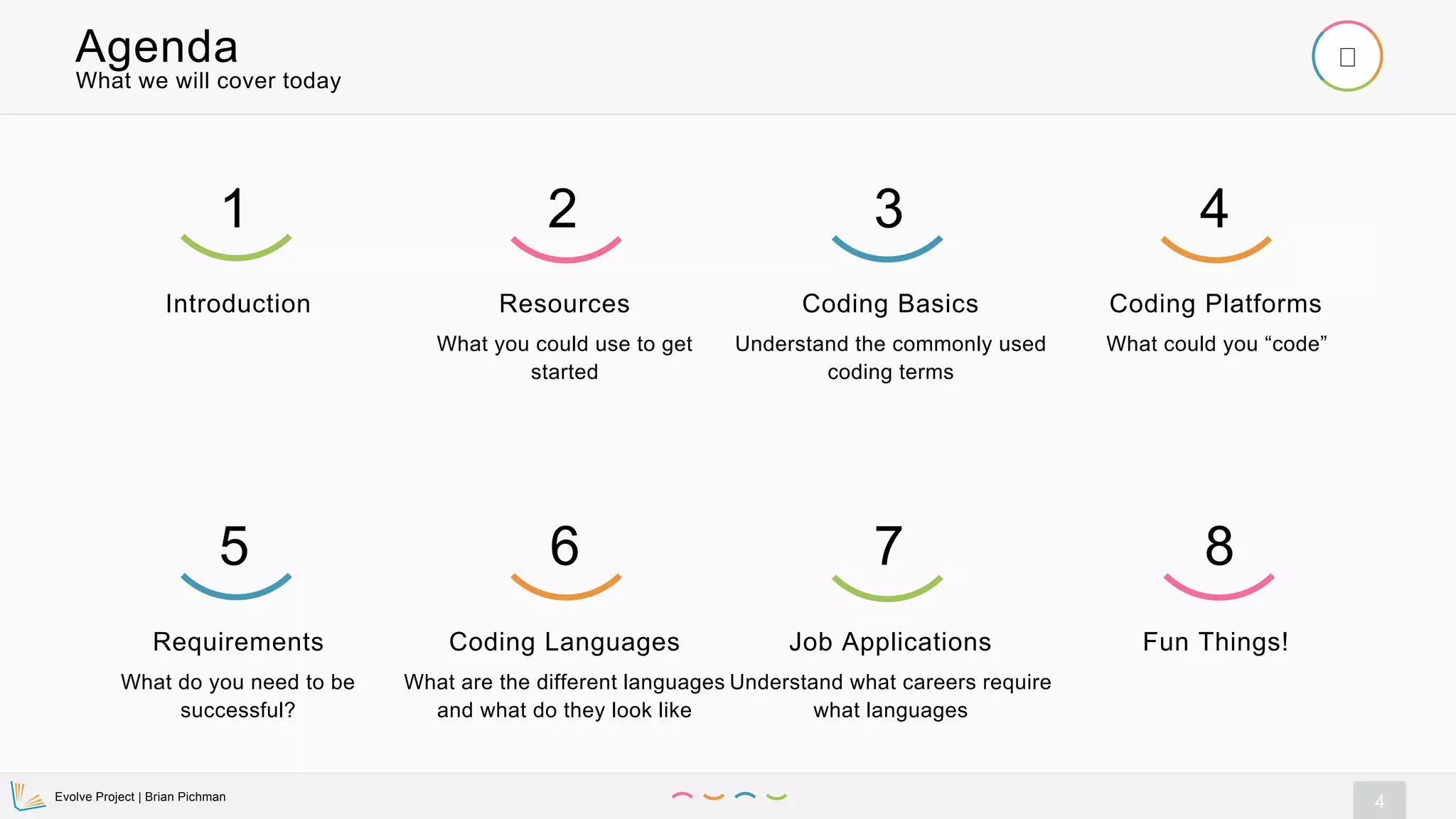Click "Understand what careers require what languages"

[x=890, y=696]
